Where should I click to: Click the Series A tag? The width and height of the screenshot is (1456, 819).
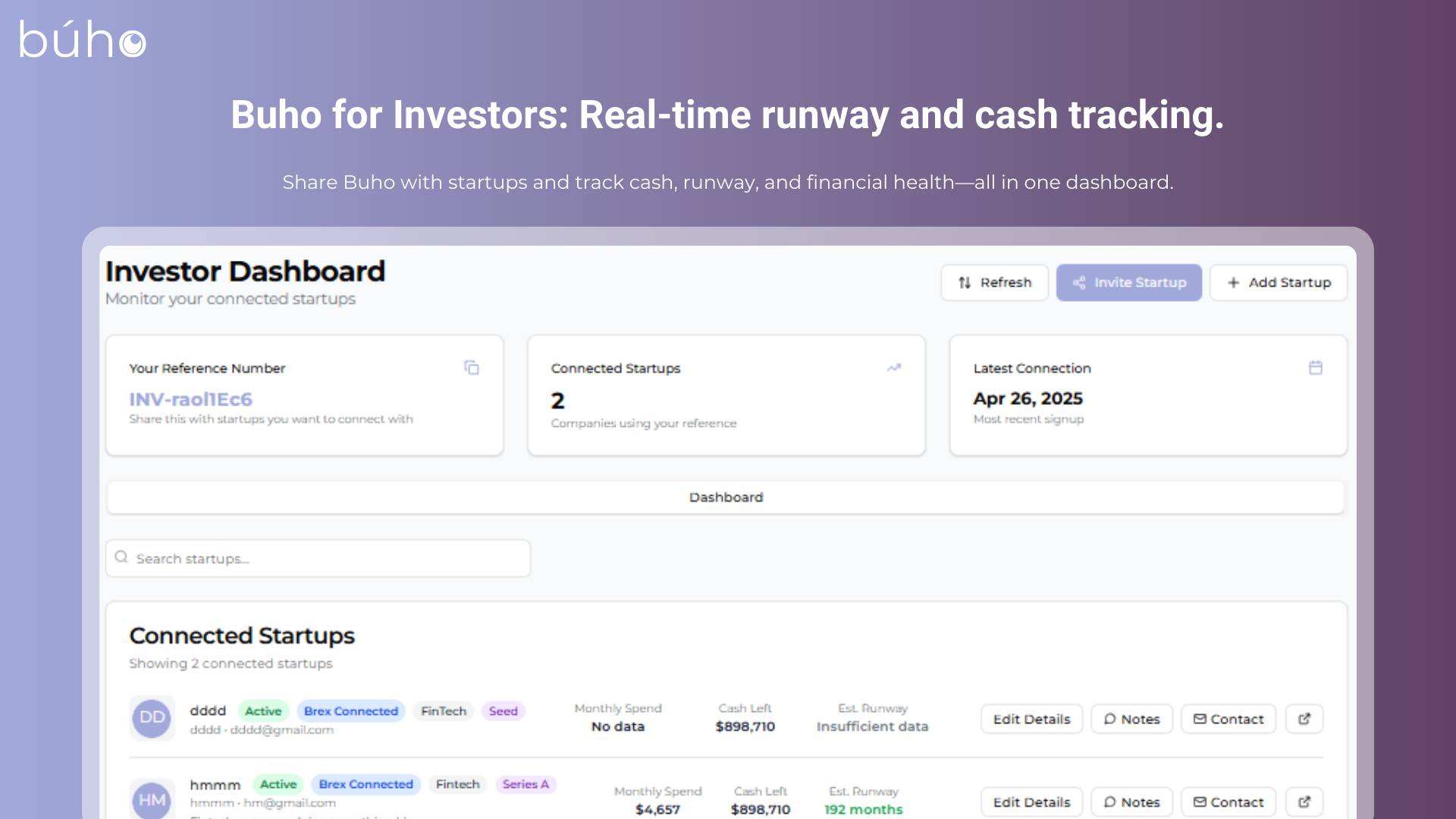526,784
